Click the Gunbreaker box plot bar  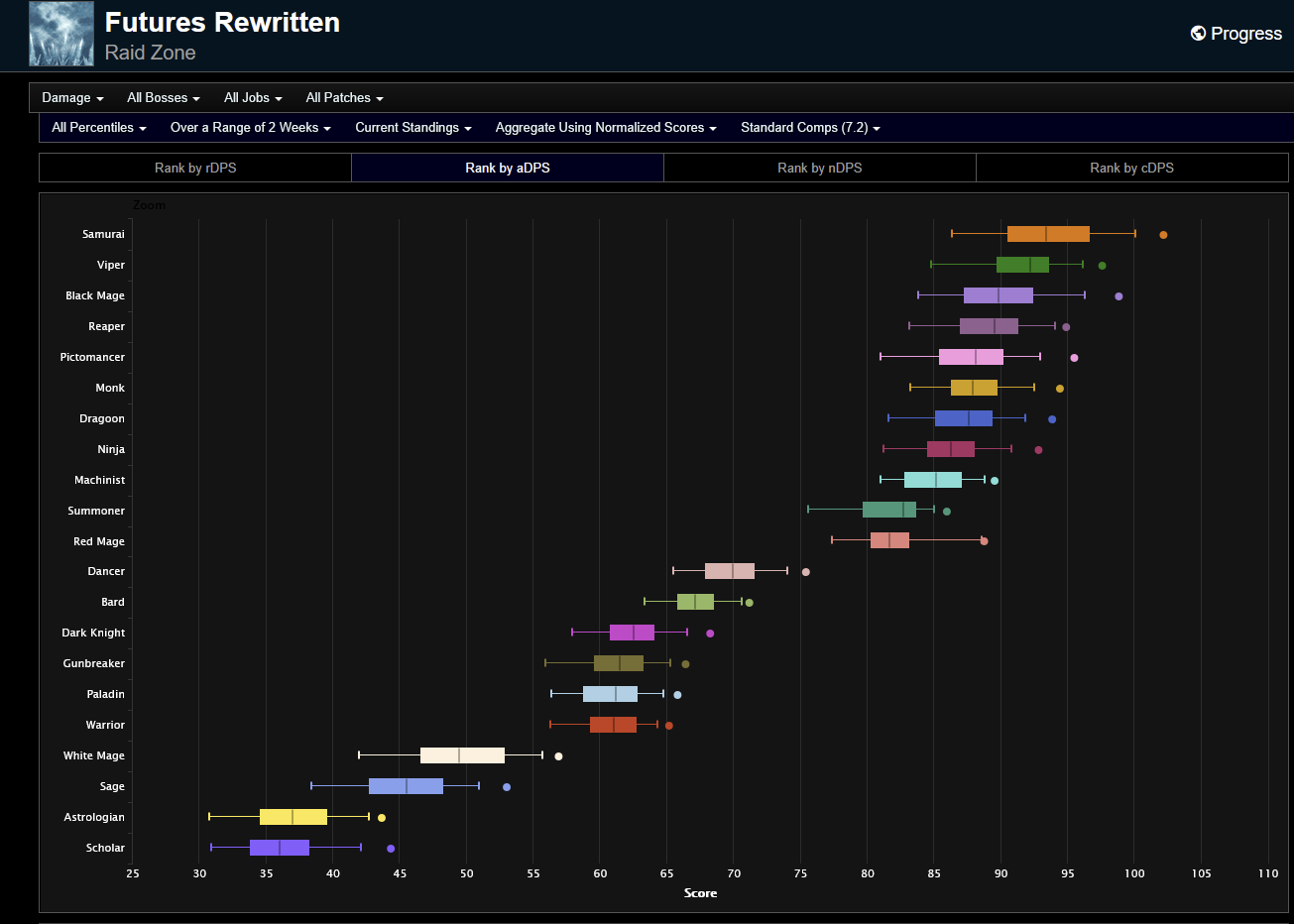click(619, 663)
